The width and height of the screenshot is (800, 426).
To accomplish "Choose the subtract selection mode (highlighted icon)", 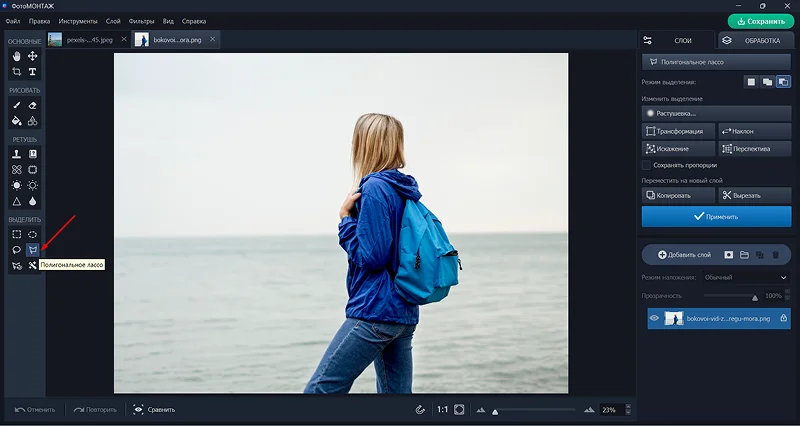I will (784, 82).
